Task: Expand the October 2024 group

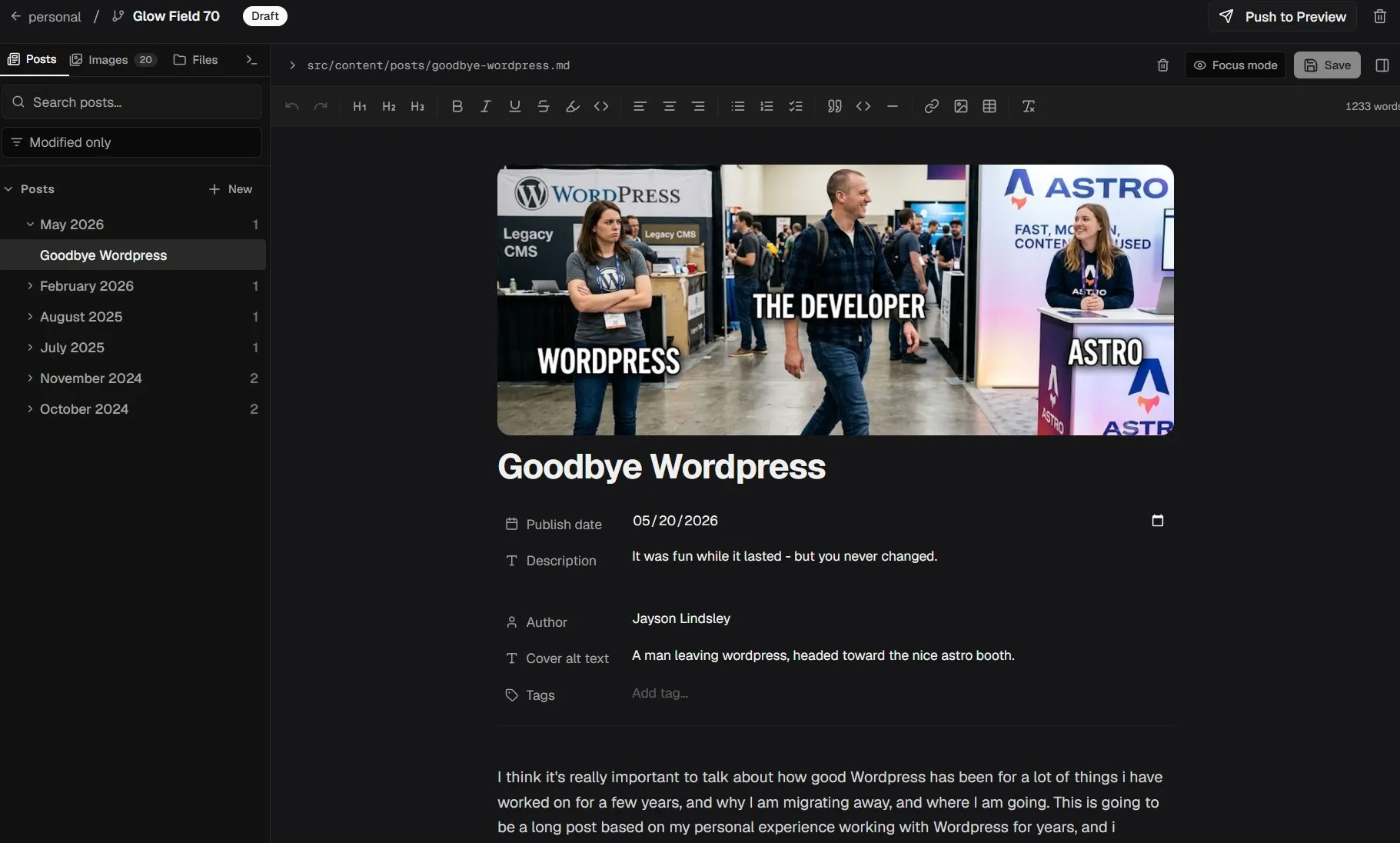Action: click(x=30, y=409)
